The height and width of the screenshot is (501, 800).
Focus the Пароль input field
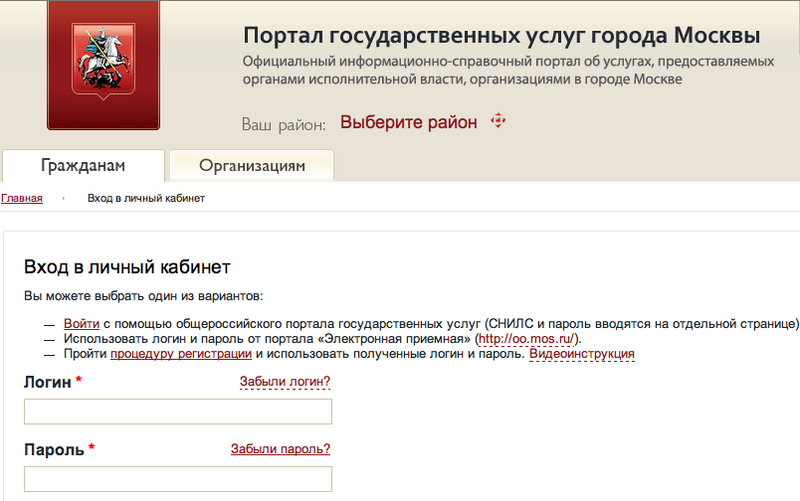point(177,479)
